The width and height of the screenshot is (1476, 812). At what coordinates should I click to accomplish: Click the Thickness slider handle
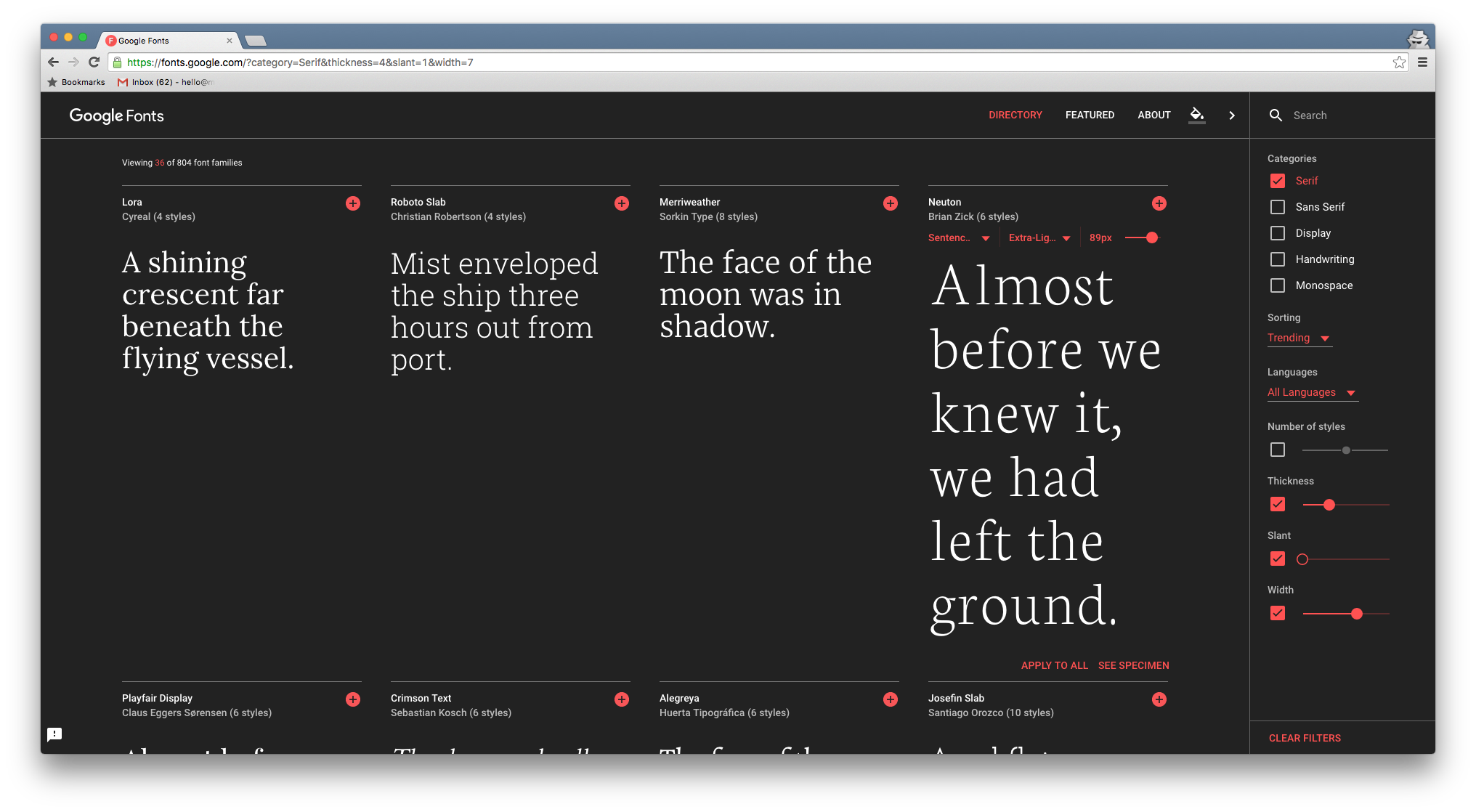(x=1329, y=505)
